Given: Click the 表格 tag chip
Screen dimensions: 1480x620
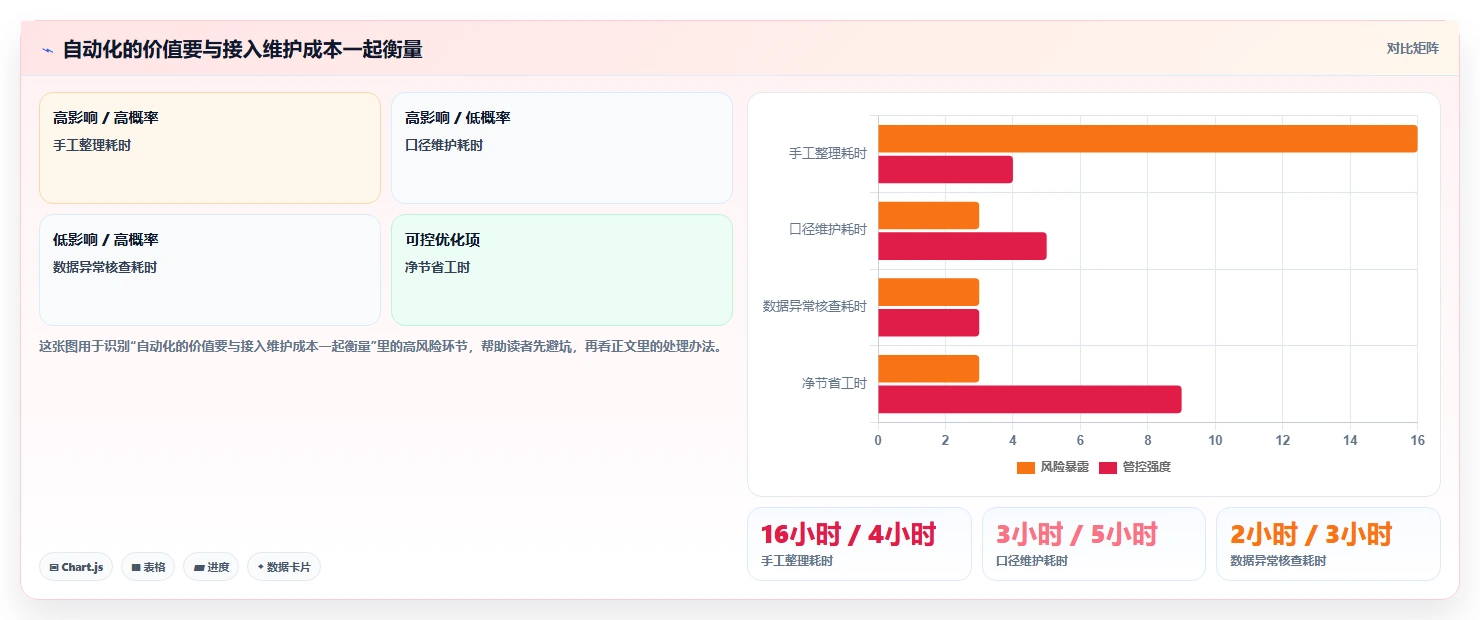Looking at the screenshot, I should pos(148,567).
